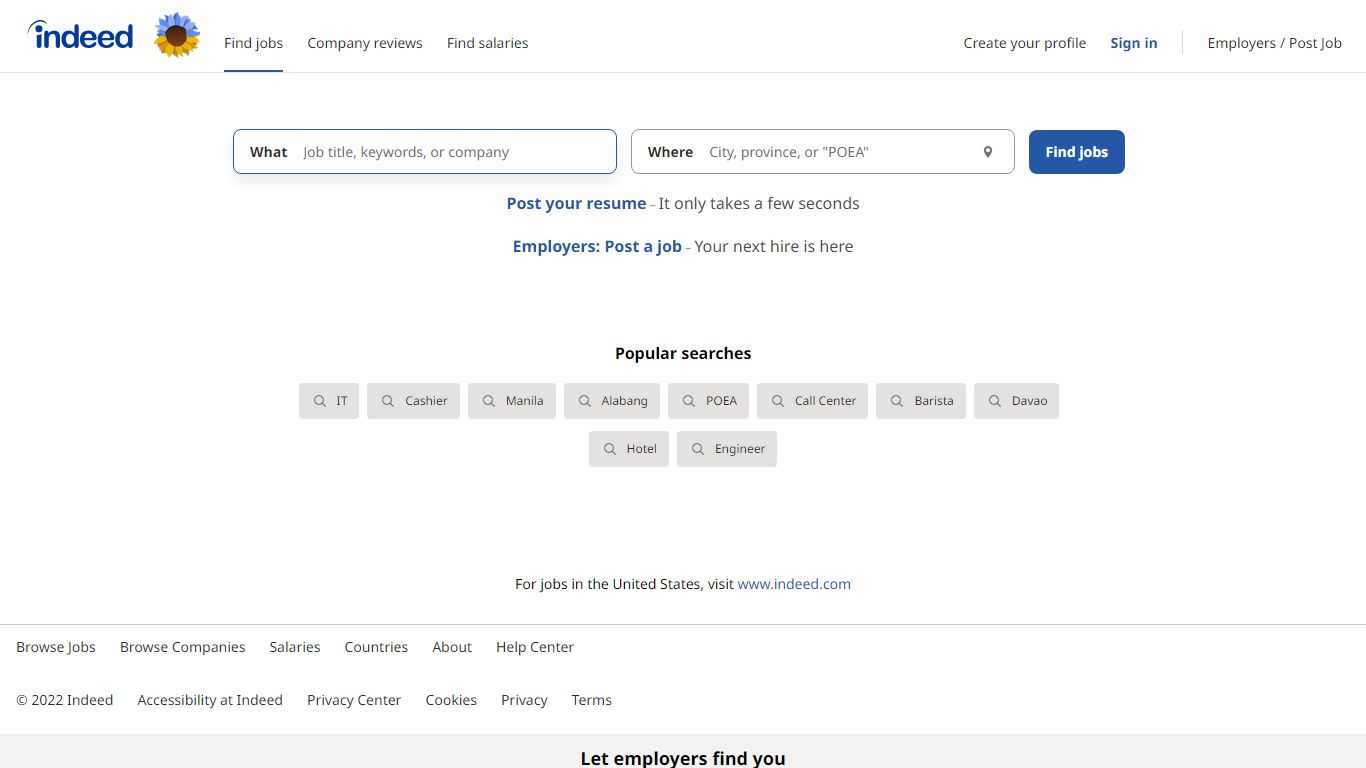Click the magnifying glass inside the IT chip
Viewport: 1366px width, 768px height.
320,400
